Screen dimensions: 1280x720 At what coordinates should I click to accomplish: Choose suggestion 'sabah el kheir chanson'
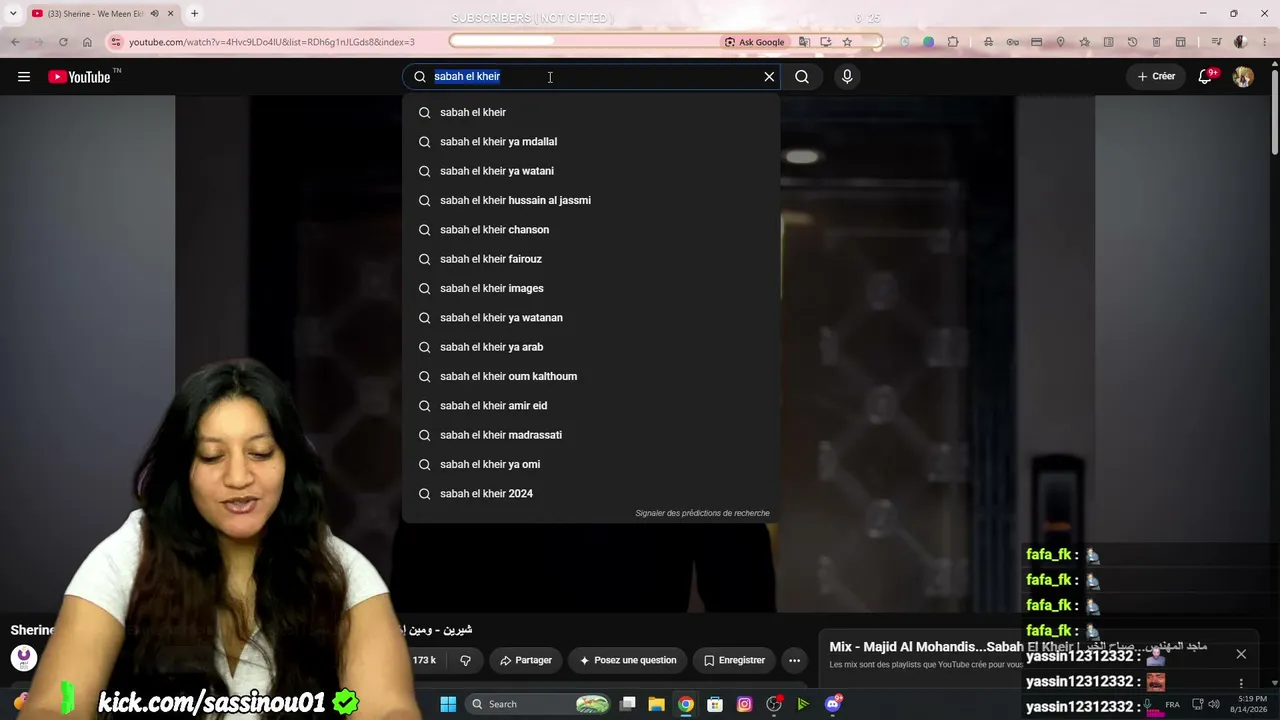[x=591, y=230]
